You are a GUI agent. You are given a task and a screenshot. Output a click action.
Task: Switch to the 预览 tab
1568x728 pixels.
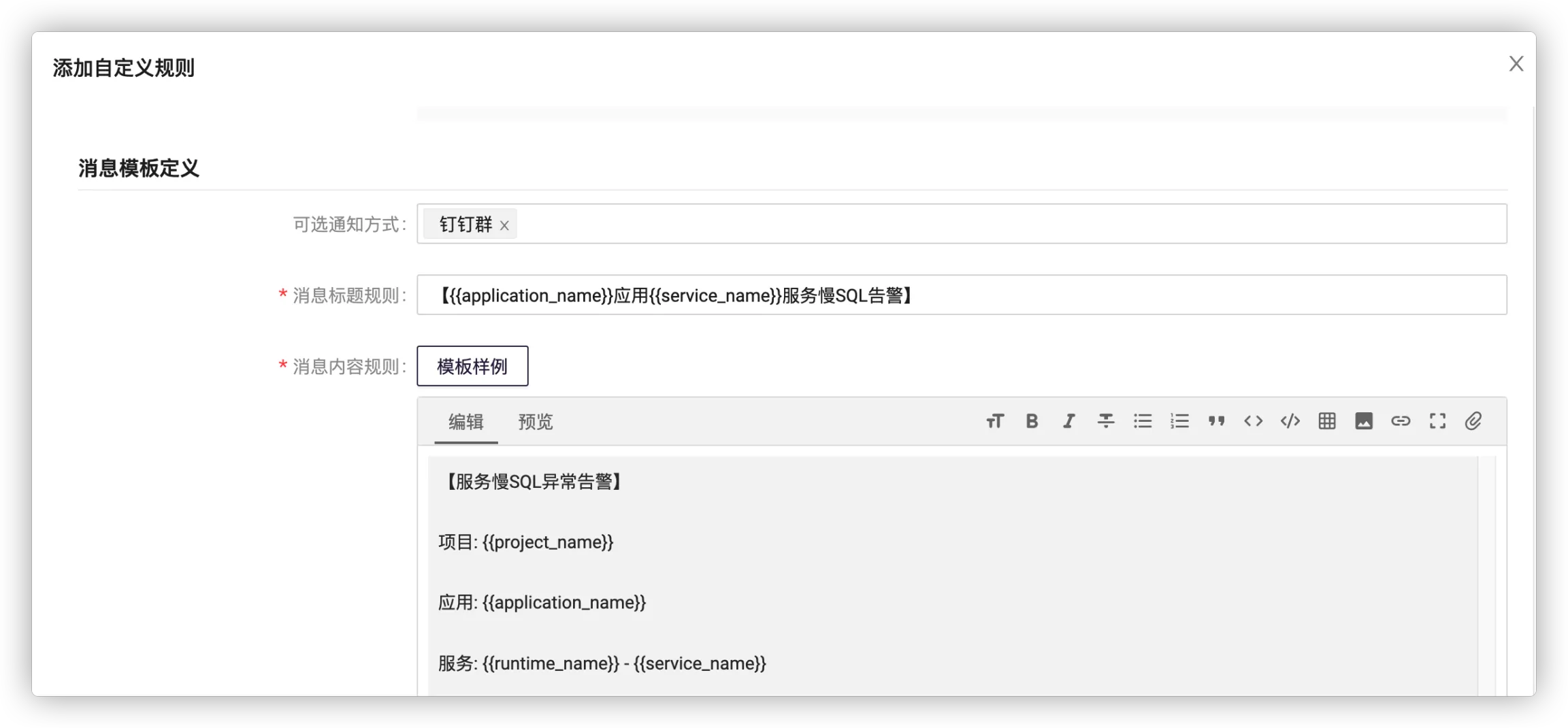pos(536,422)
